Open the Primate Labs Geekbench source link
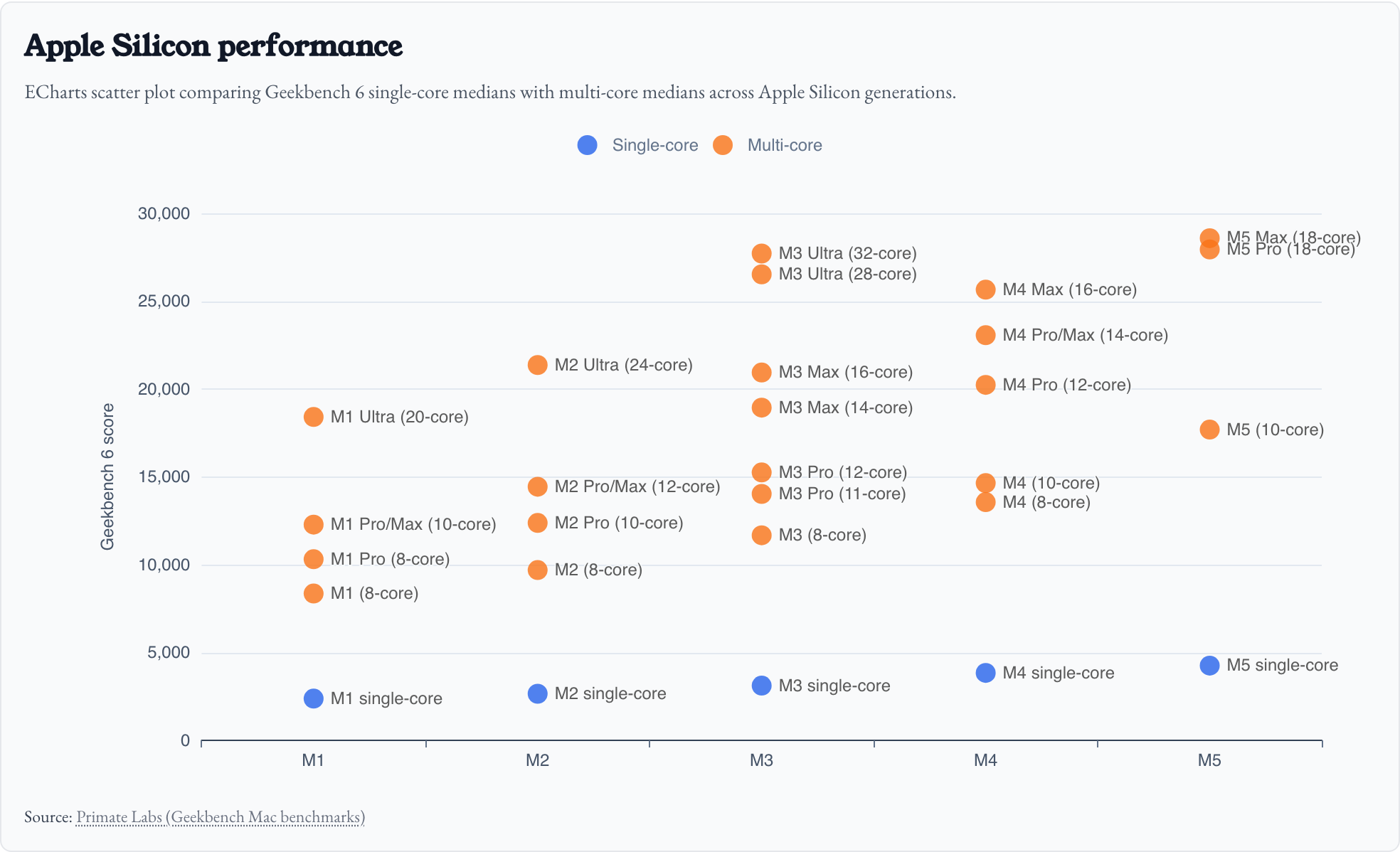Screen dimensions: 1400x852 [x=220, y=816]
